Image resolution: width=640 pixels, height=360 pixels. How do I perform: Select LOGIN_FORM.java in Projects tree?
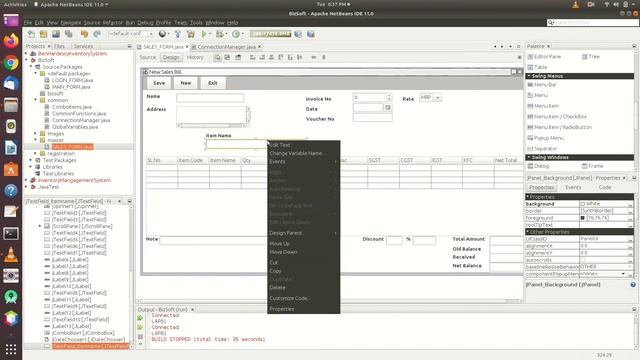click(72, 80)
